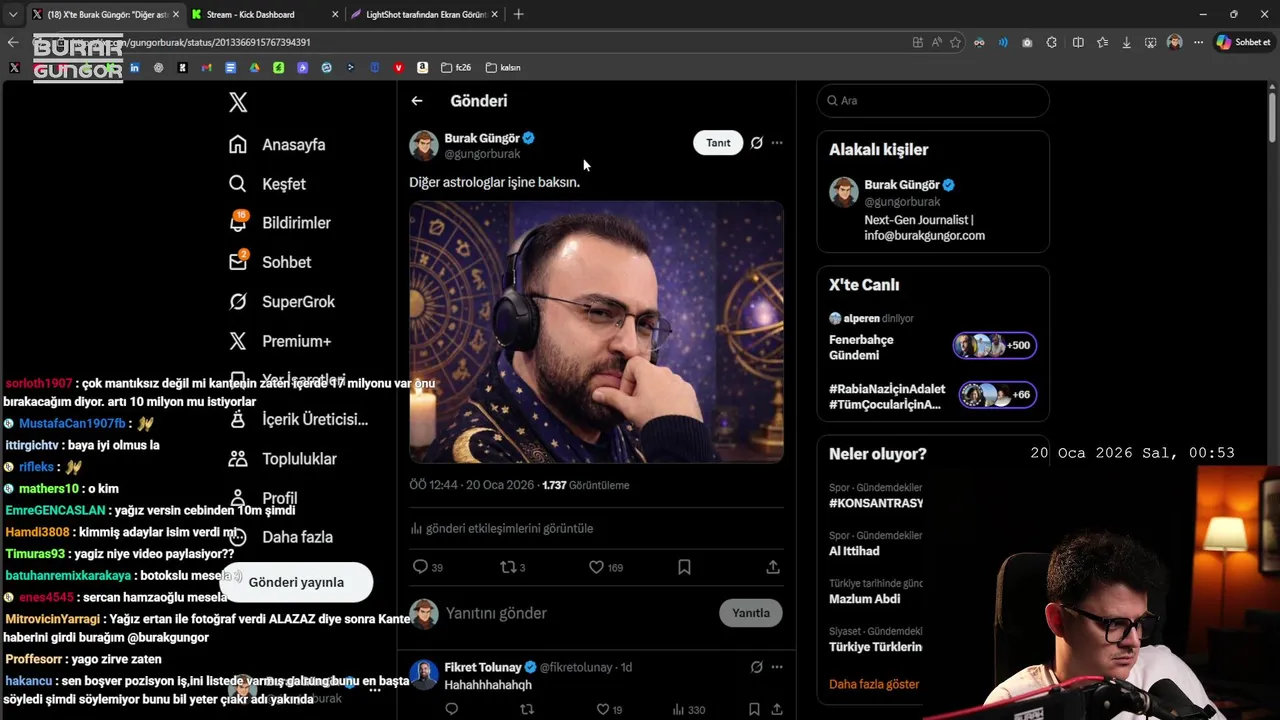Click the Gönderi yayınla button
The image size is (1280, 720).
[x=296, y=582]
